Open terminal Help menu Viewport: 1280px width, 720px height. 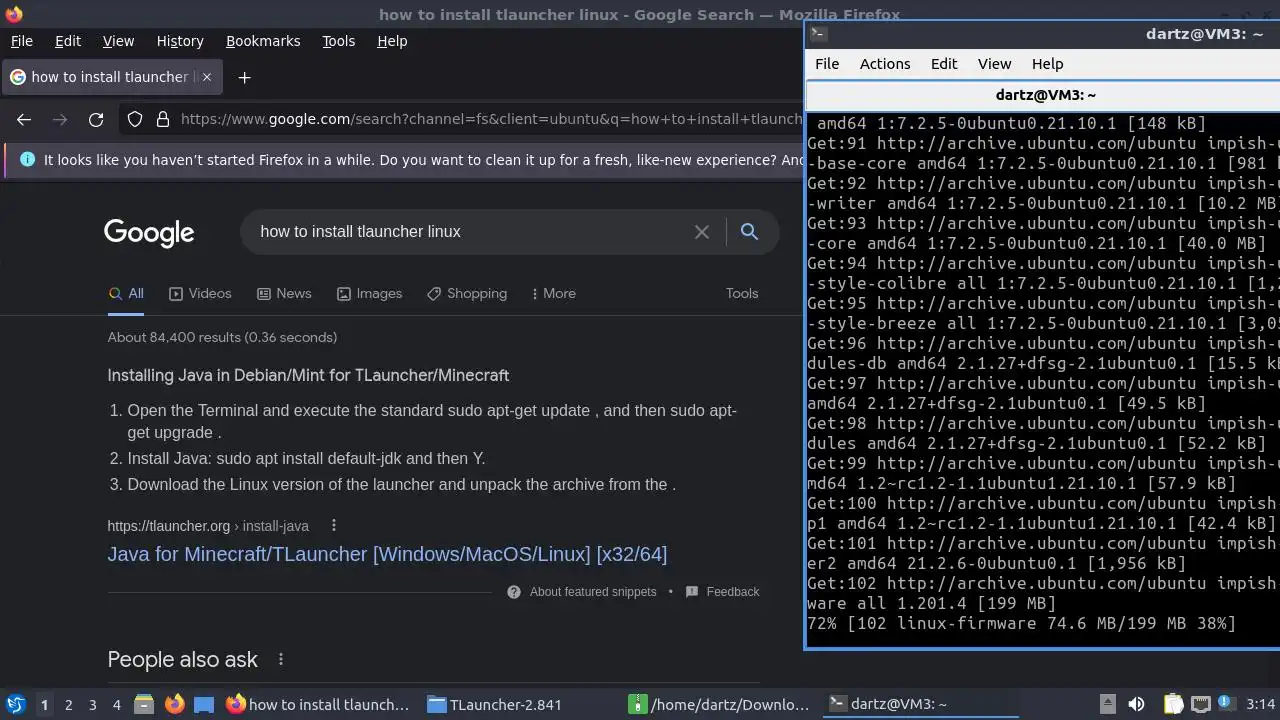[1047, 64]
